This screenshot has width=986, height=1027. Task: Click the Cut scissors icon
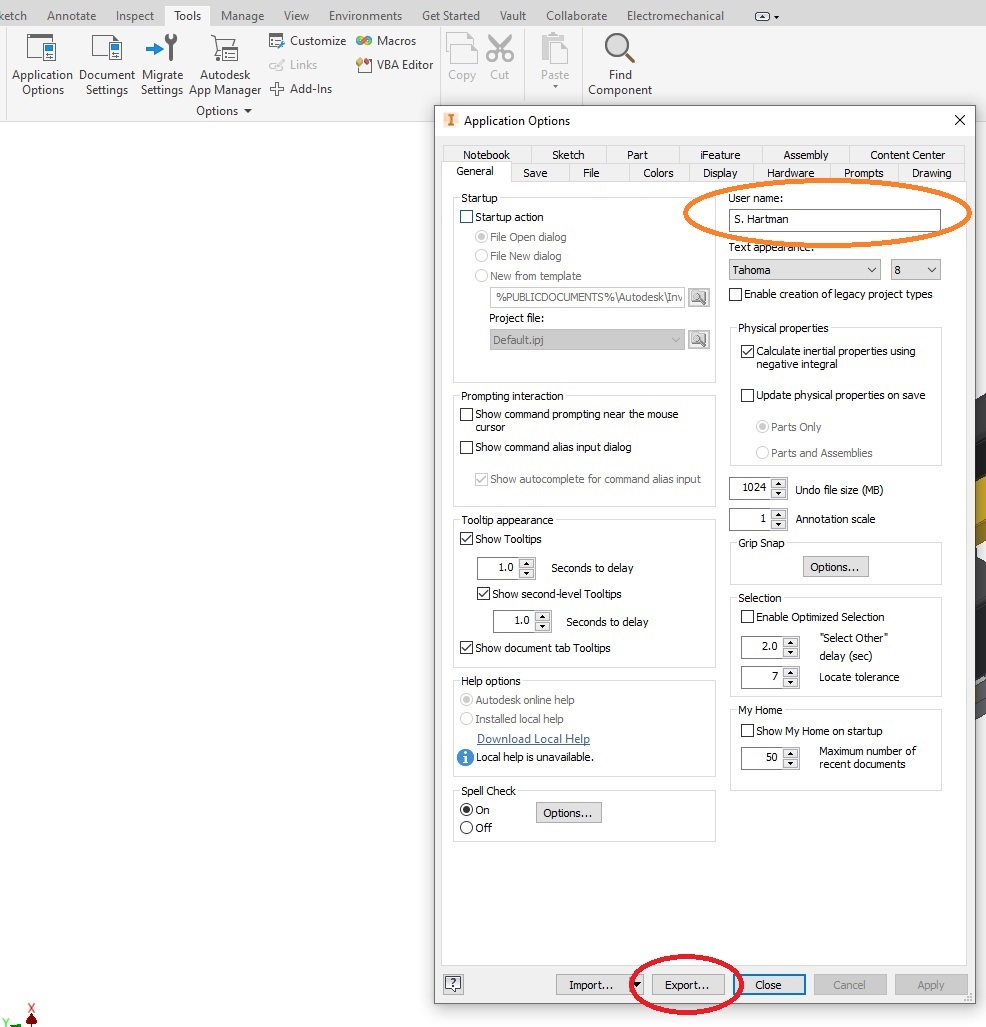point(500,57)
